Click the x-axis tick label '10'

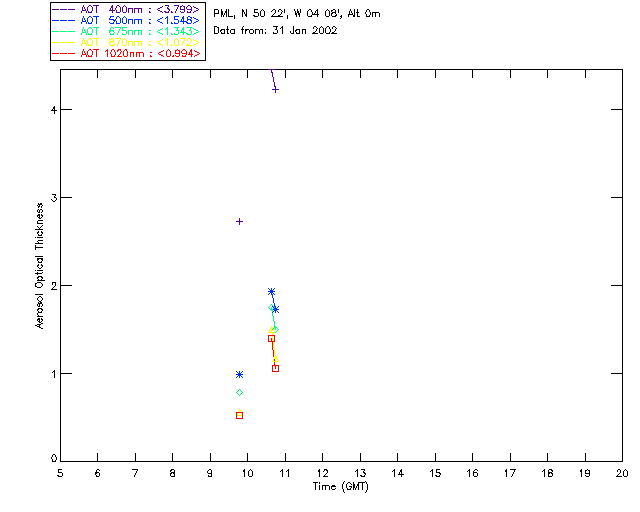tap(247, 473)
